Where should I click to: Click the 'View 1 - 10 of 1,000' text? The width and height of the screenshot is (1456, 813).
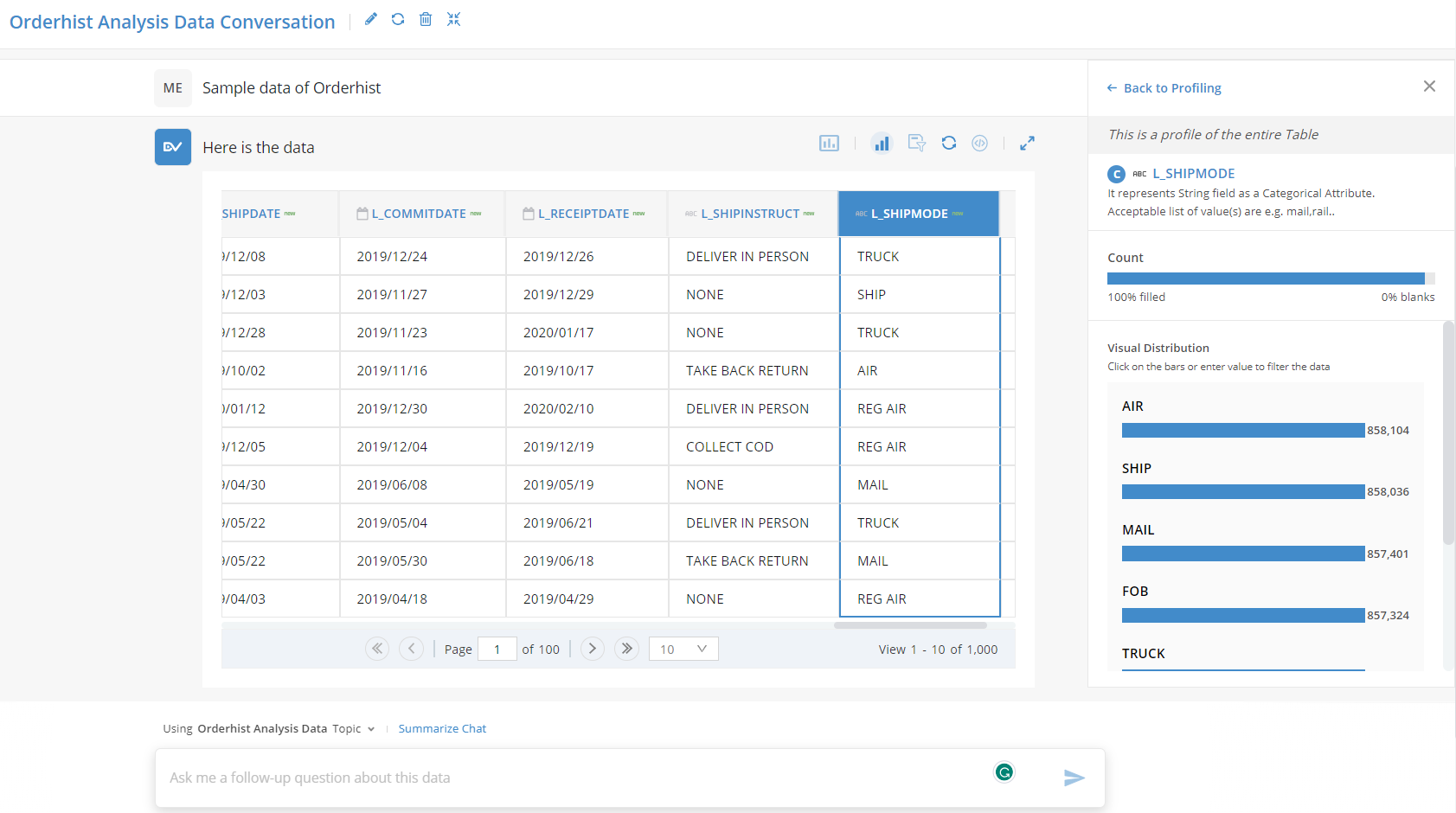point(938,650)
